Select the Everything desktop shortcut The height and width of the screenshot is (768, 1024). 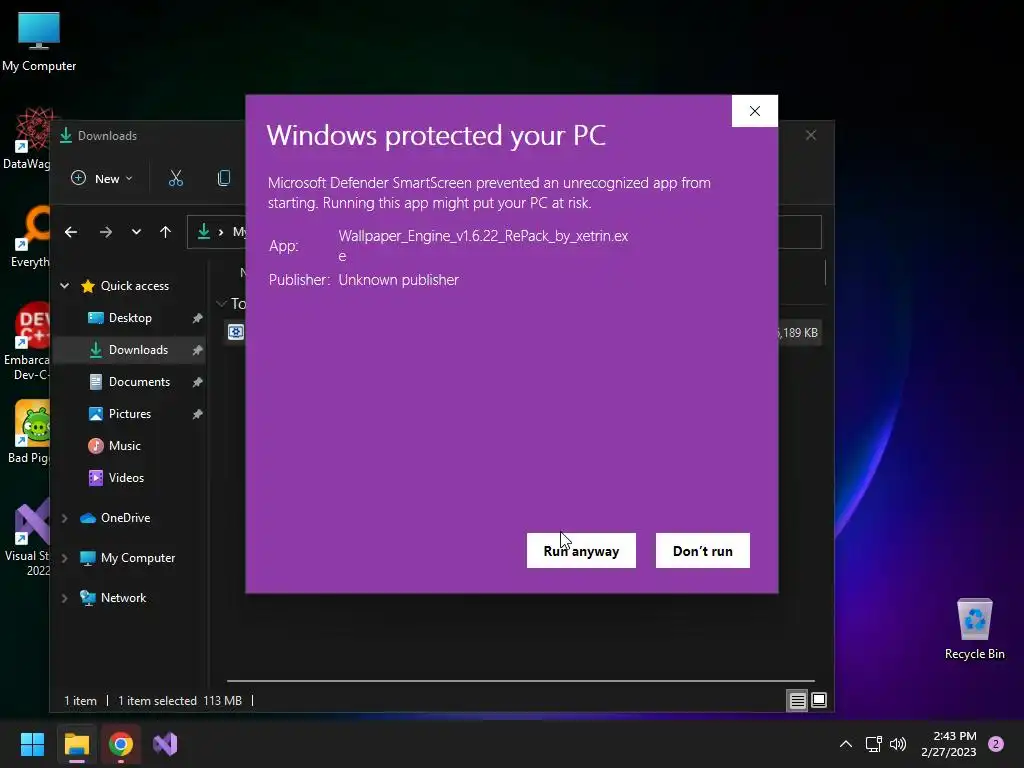click(x=30, y=236)
